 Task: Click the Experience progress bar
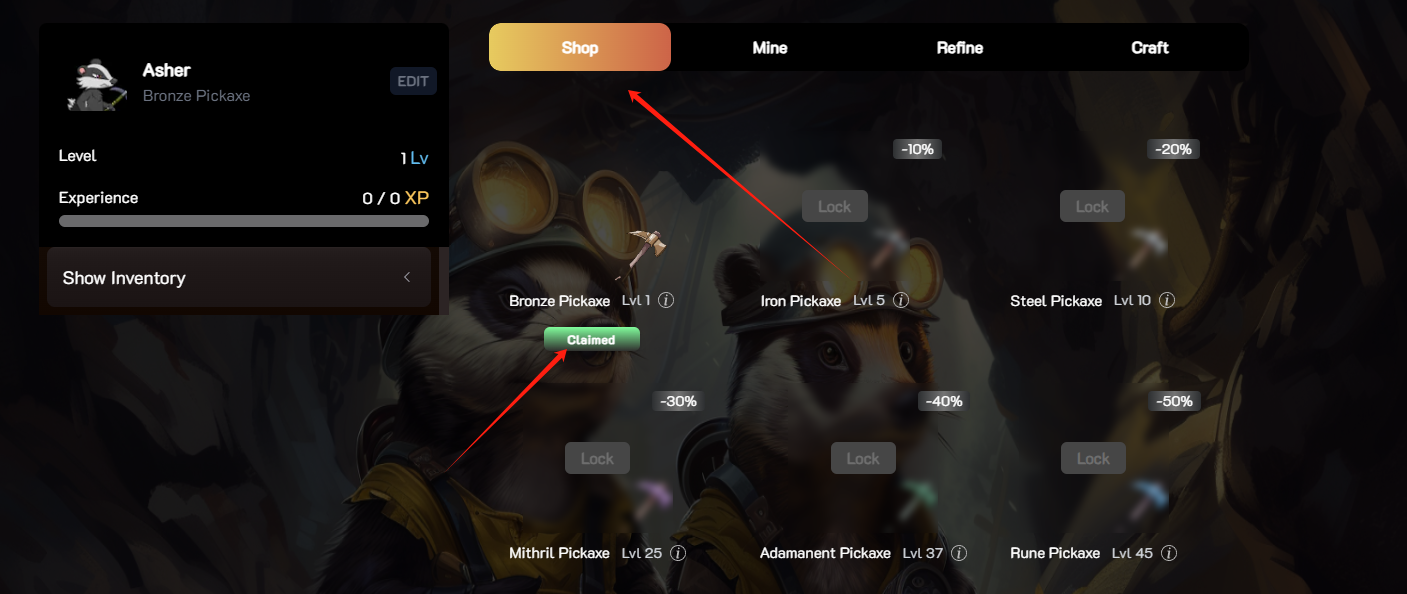(244, 221)
